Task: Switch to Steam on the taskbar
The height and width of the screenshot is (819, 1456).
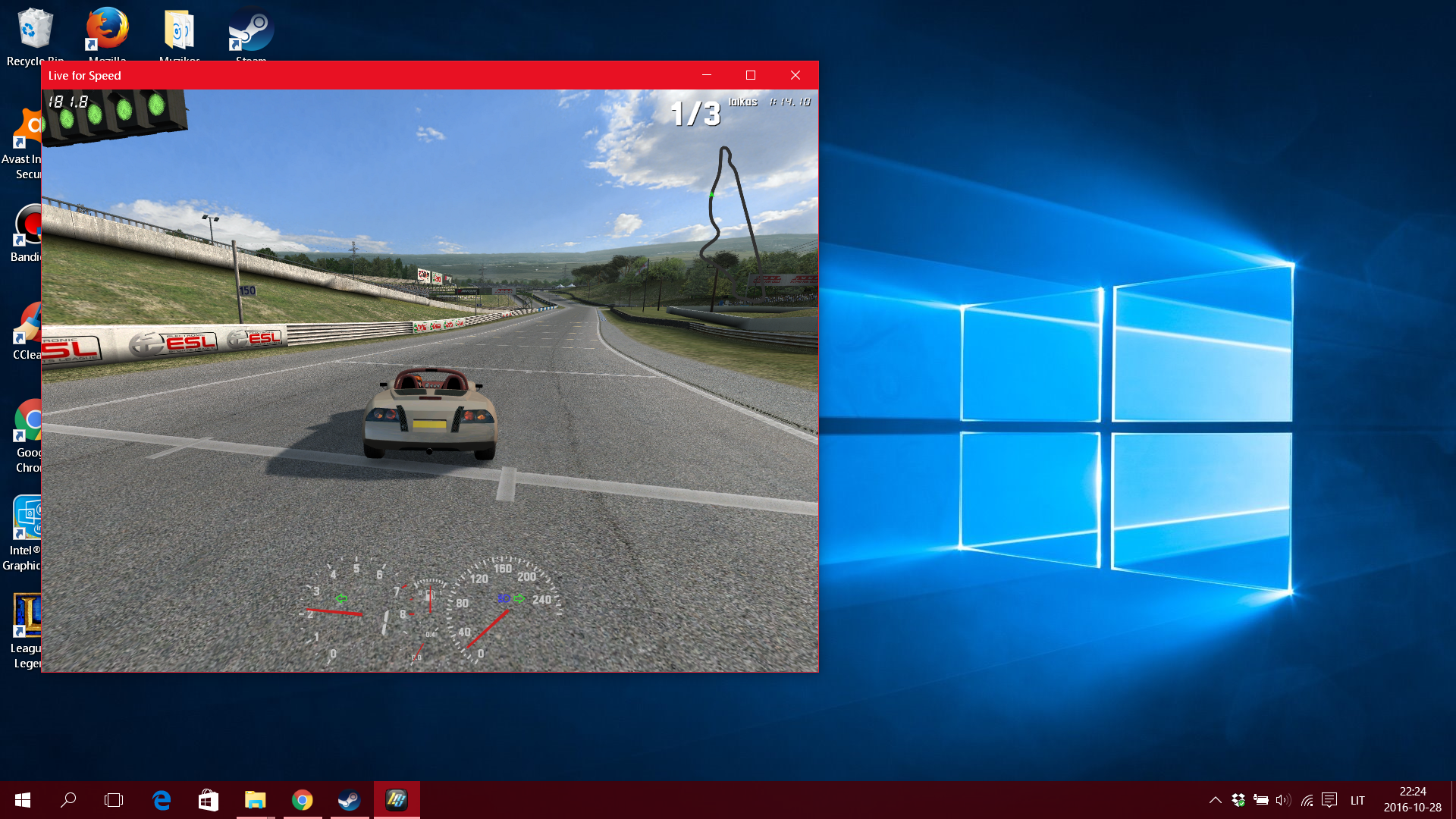Action: click(349, 800)
